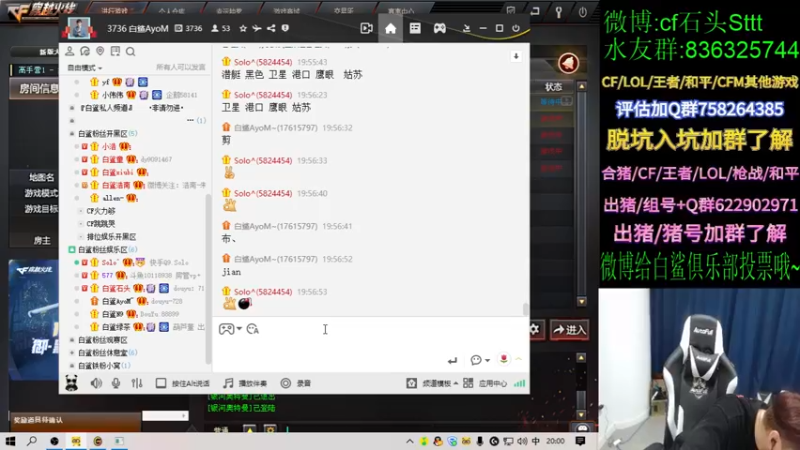Select user 小伟伟 in channel list
The width and height of the screenshot is (800, 450).
point(112,95)
